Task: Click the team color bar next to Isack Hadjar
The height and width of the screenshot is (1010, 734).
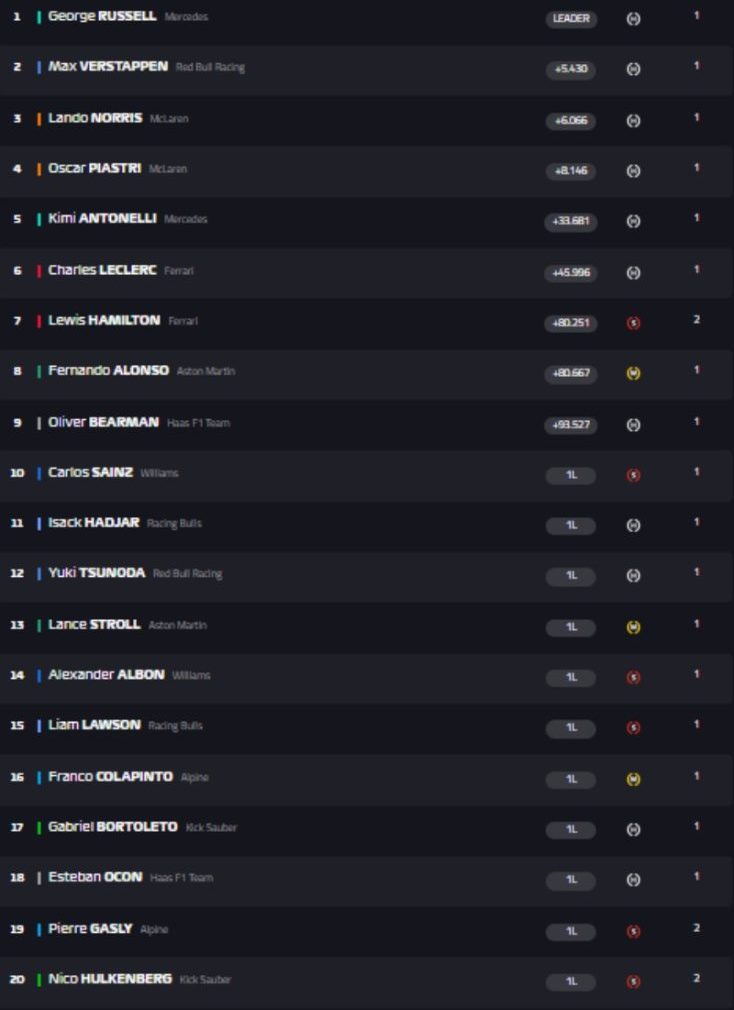Action: [x=39, y=523]
